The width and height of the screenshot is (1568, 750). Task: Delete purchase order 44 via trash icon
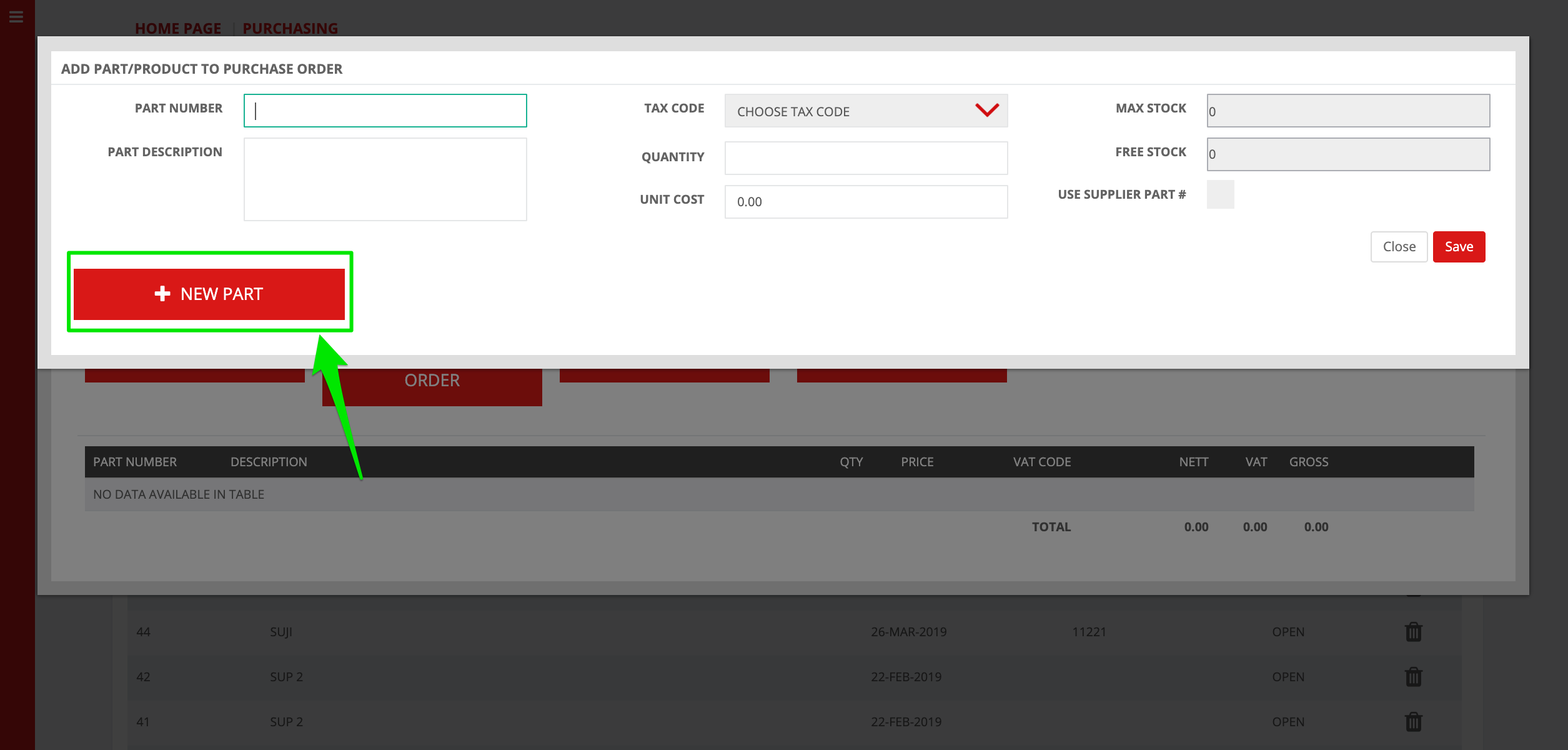coord(1413,632)
